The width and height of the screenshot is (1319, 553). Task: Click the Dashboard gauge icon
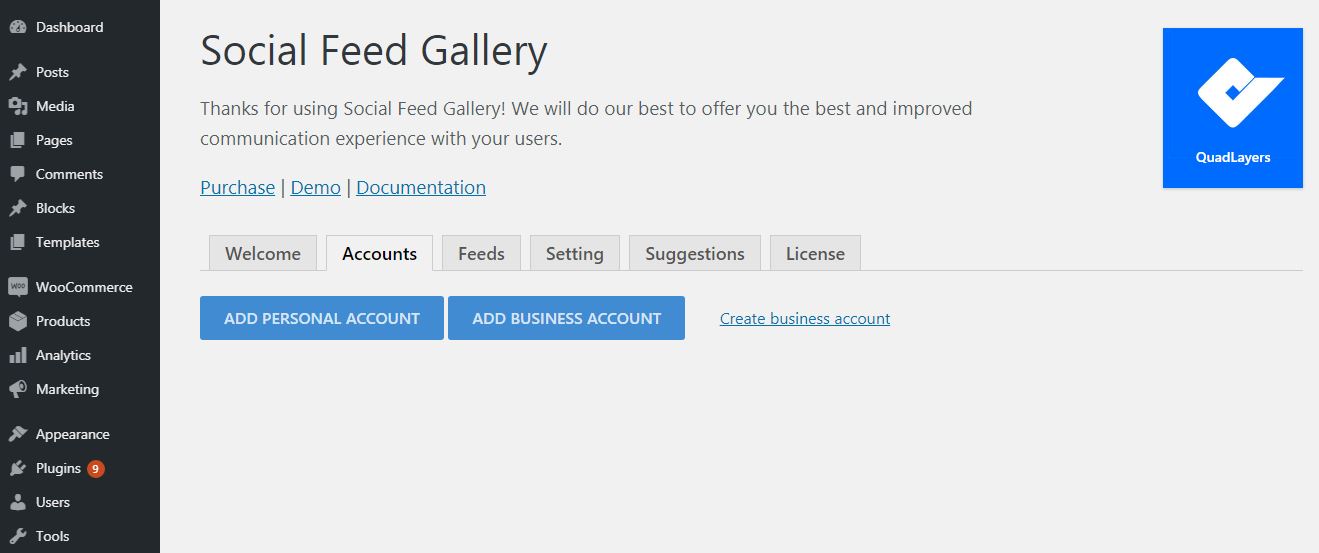point(17,27)
